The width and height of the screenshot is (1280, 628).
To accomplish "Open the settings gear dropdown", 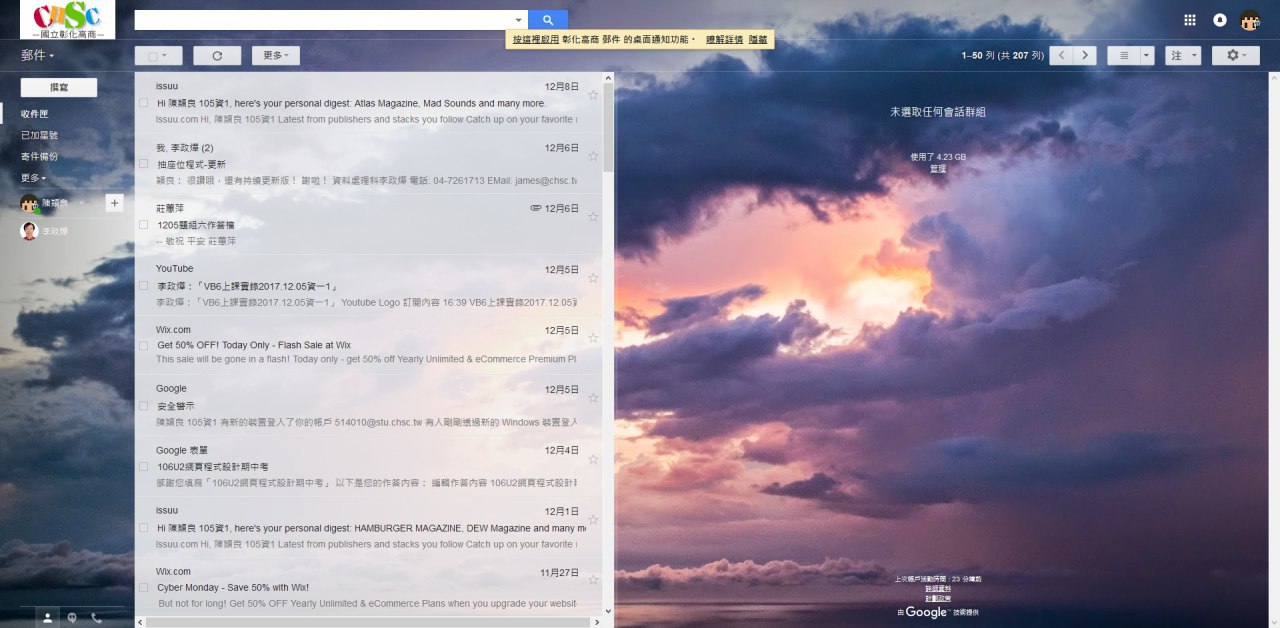I will [x=1235, y=56].
